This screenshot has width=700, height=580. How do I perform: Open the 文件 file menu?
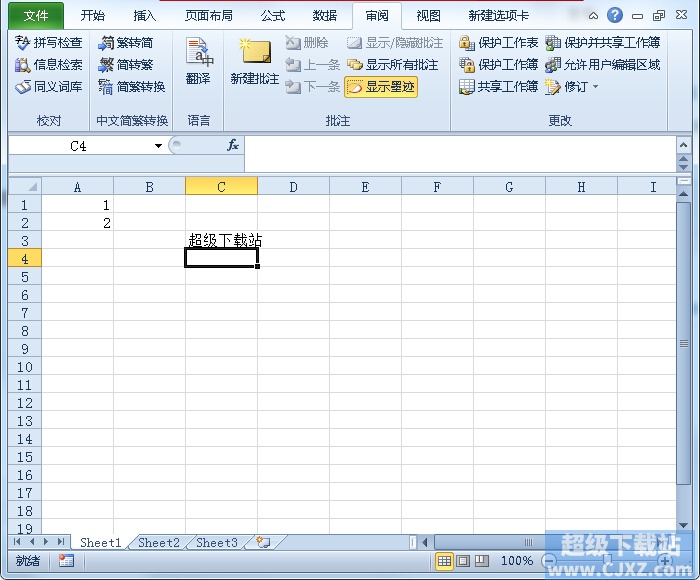pos(36,16)
